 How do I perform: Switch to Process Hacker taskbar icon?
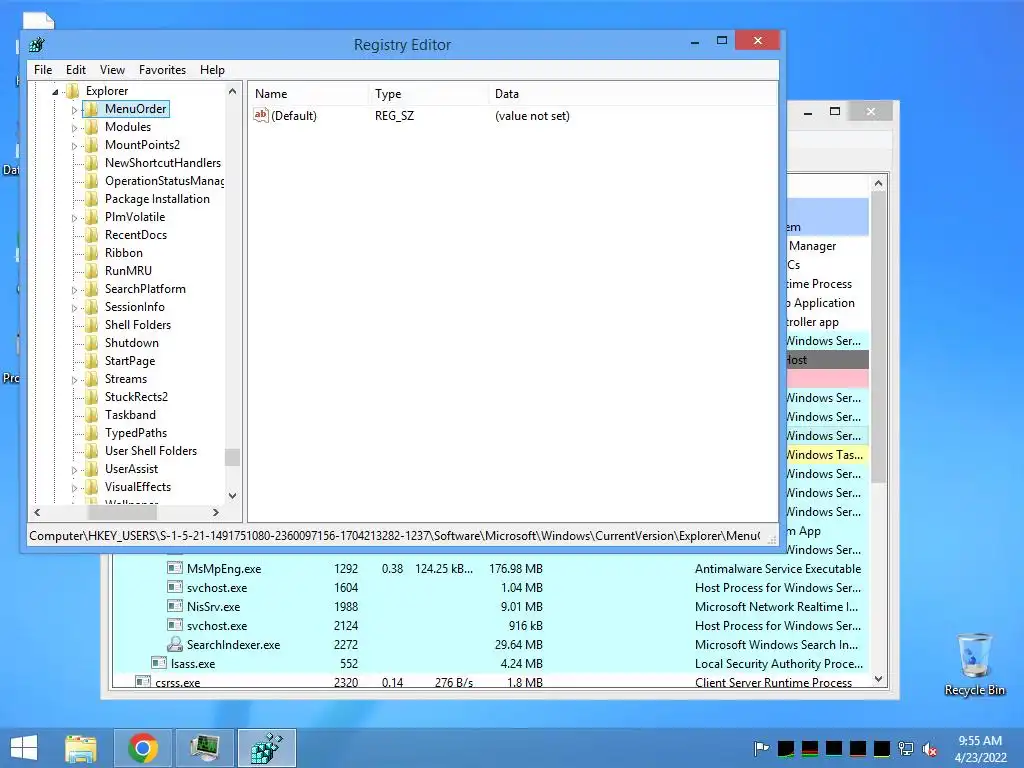tap(204, 748)
